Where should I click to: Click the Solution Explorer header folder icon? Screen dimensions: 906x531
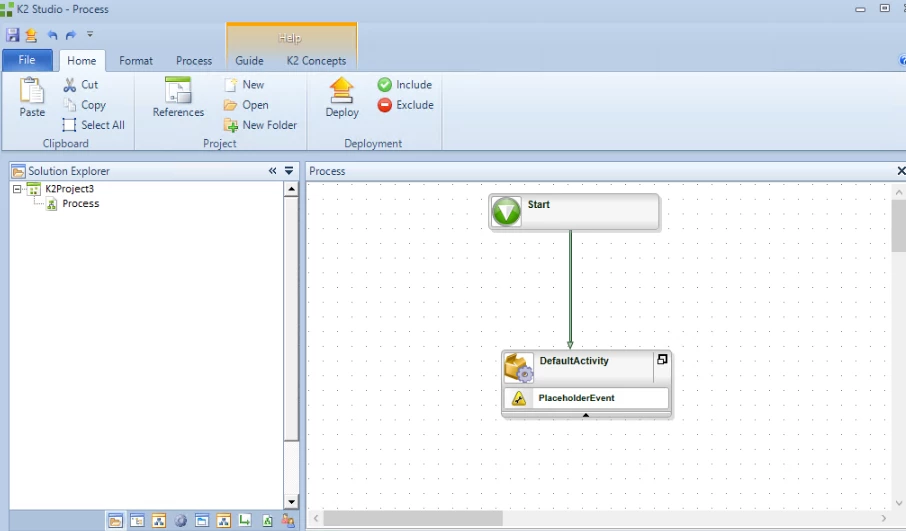click(18, 171)
